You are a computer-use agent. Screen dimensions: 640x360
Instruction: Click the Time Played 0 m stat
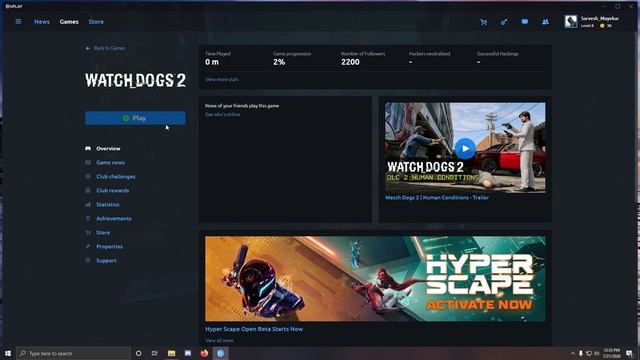218,59
